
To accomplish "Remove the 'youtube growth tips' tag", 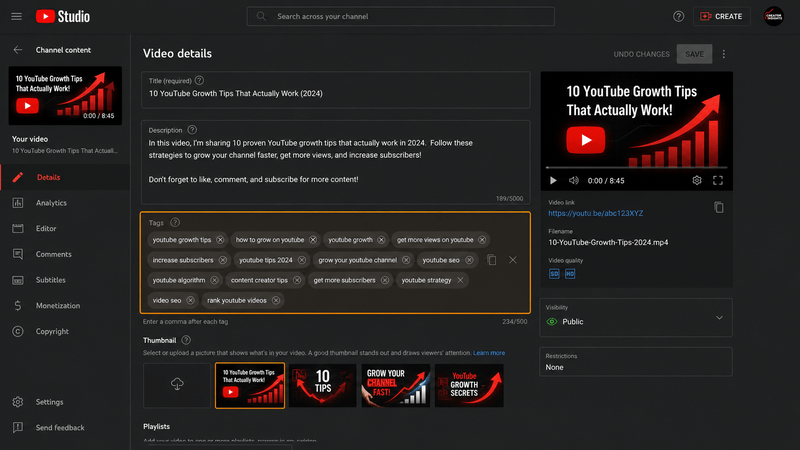I will click(x=220, y=240).
